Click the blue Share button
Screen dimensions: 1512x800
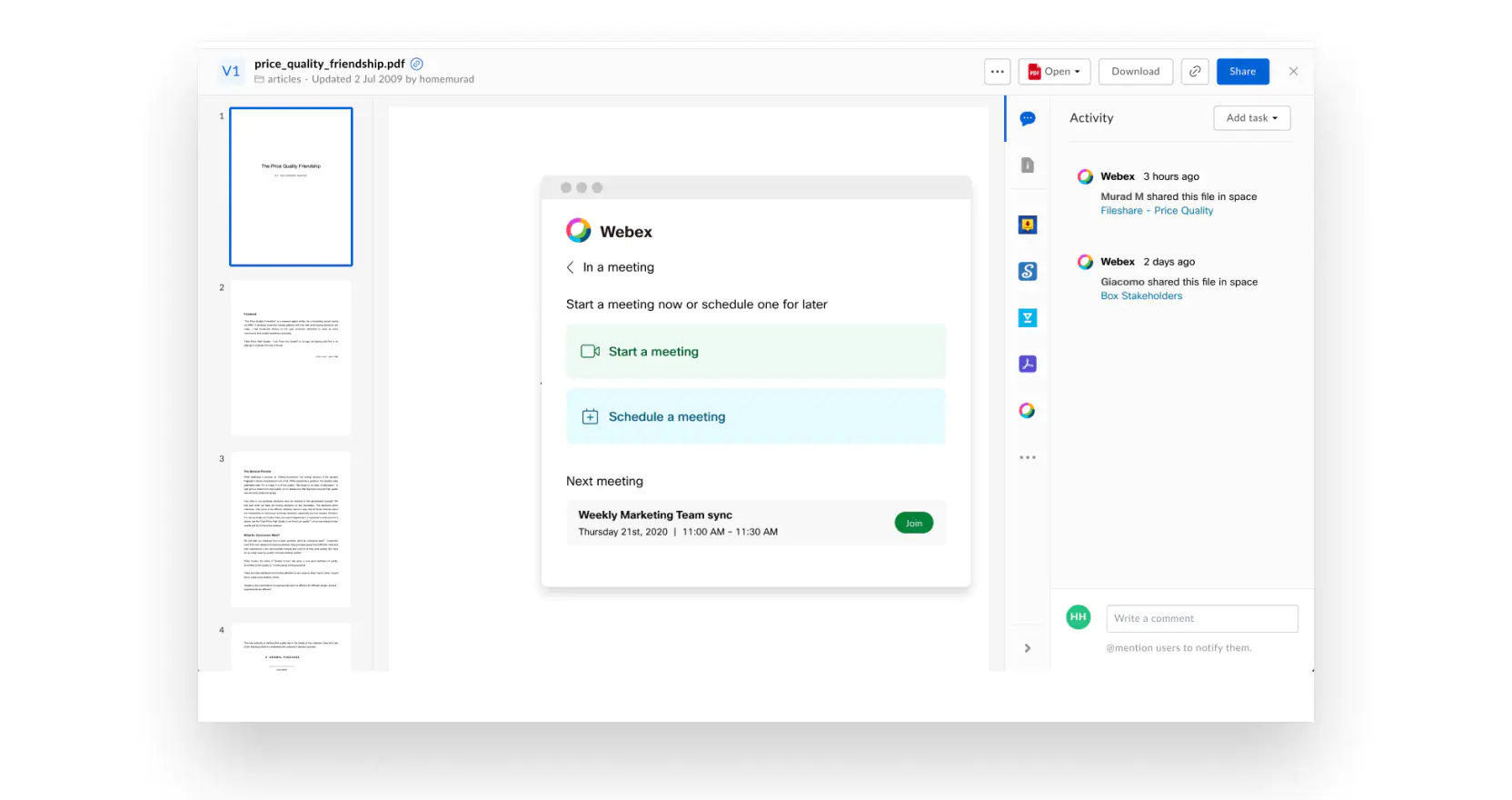coord(1242,71)
